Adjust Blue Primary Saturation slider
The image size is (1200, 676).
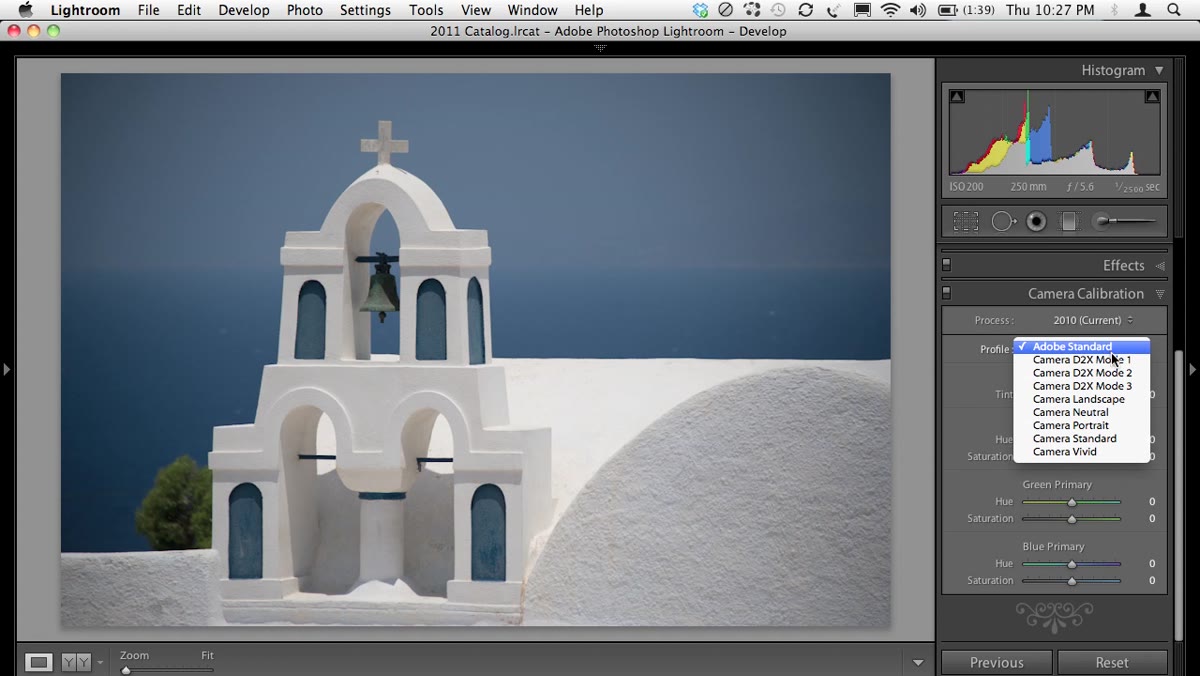(x=1071, y=581)
